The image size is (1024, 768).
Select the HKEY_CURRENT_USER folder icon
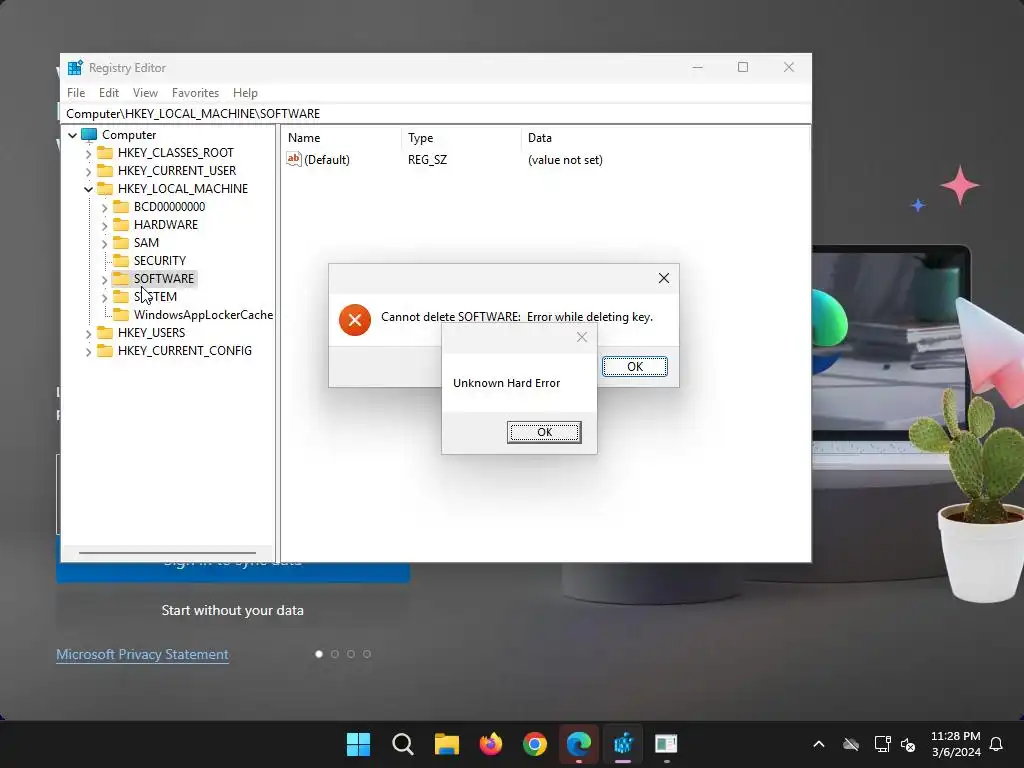point(105,170)
